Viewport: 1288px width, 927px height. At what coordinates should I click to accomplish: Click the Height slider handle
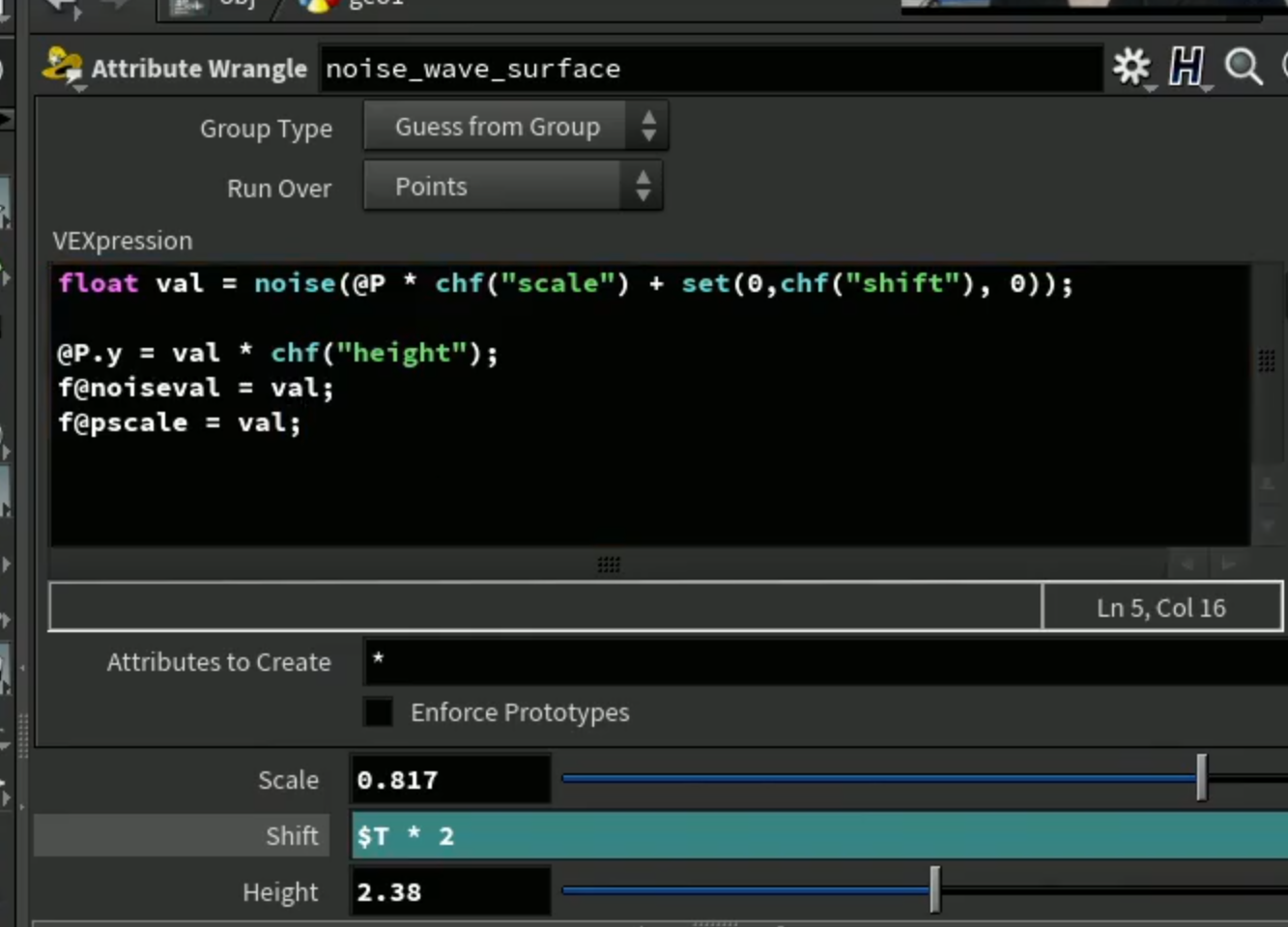pos(934,890)
